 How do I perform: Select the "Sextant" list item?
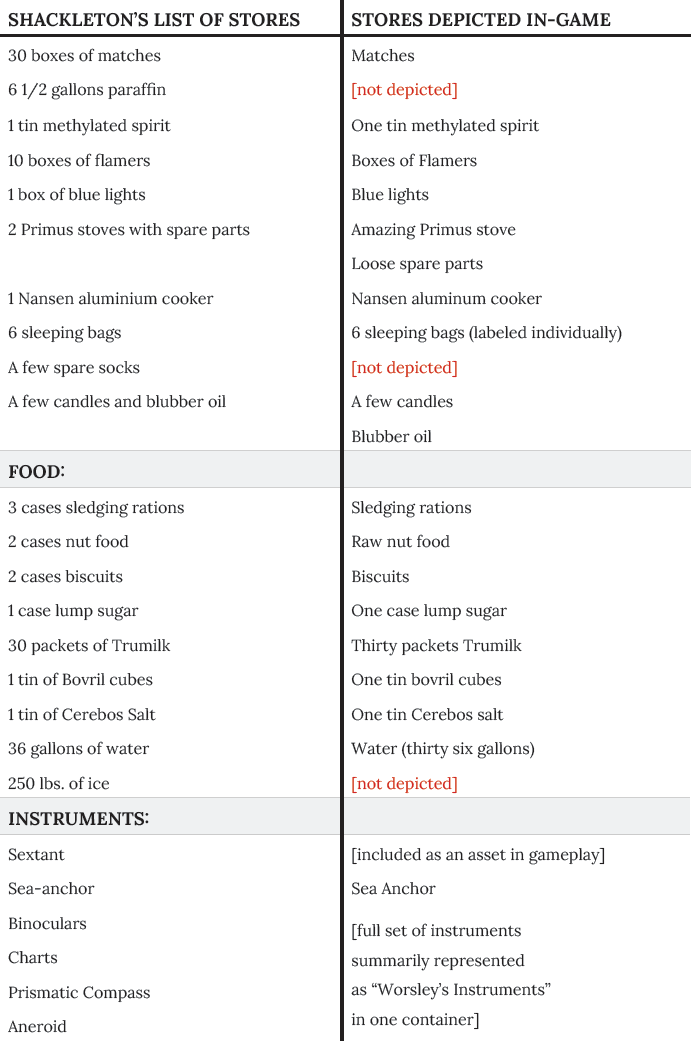pos(36,855)
